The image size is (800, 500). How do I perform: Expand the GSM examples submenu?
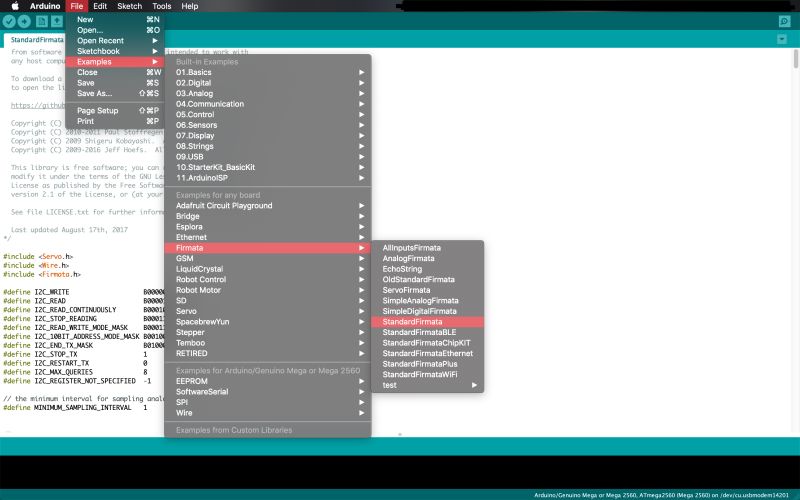click(x=268, y=259)
